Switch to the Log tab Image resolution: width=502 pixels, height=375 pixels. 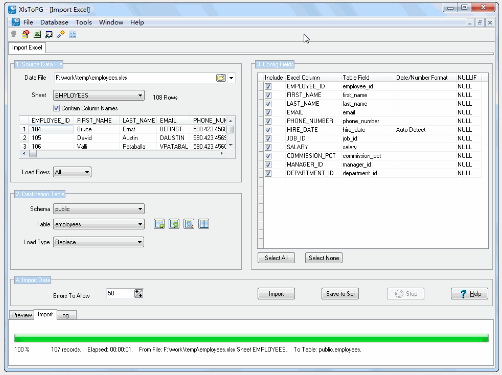66,315
